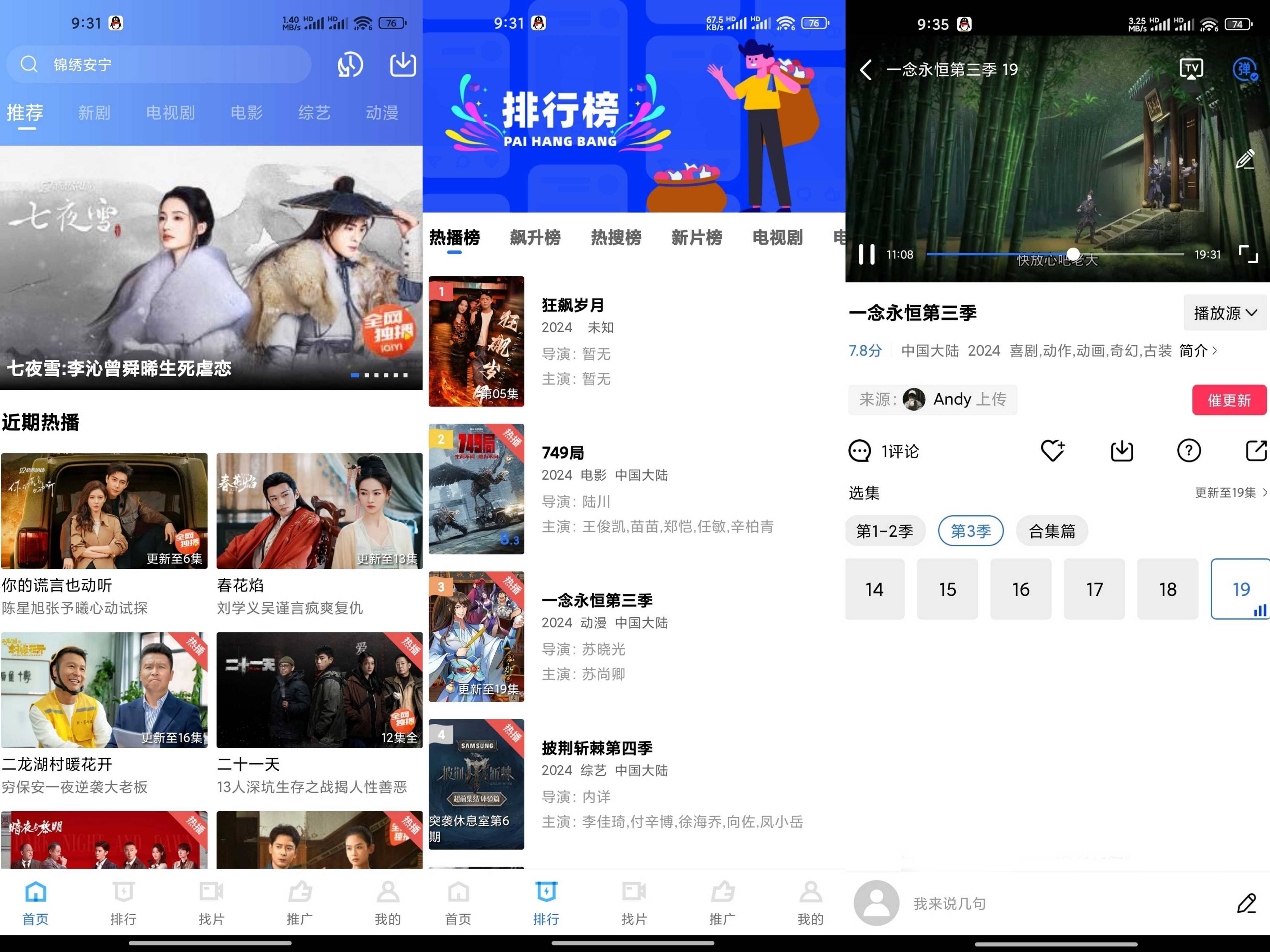The width and height of the screenshot is (1270, 952).
Task: Tap 首页 icon in ranking screen nav
Action: (x=458, y=892)
